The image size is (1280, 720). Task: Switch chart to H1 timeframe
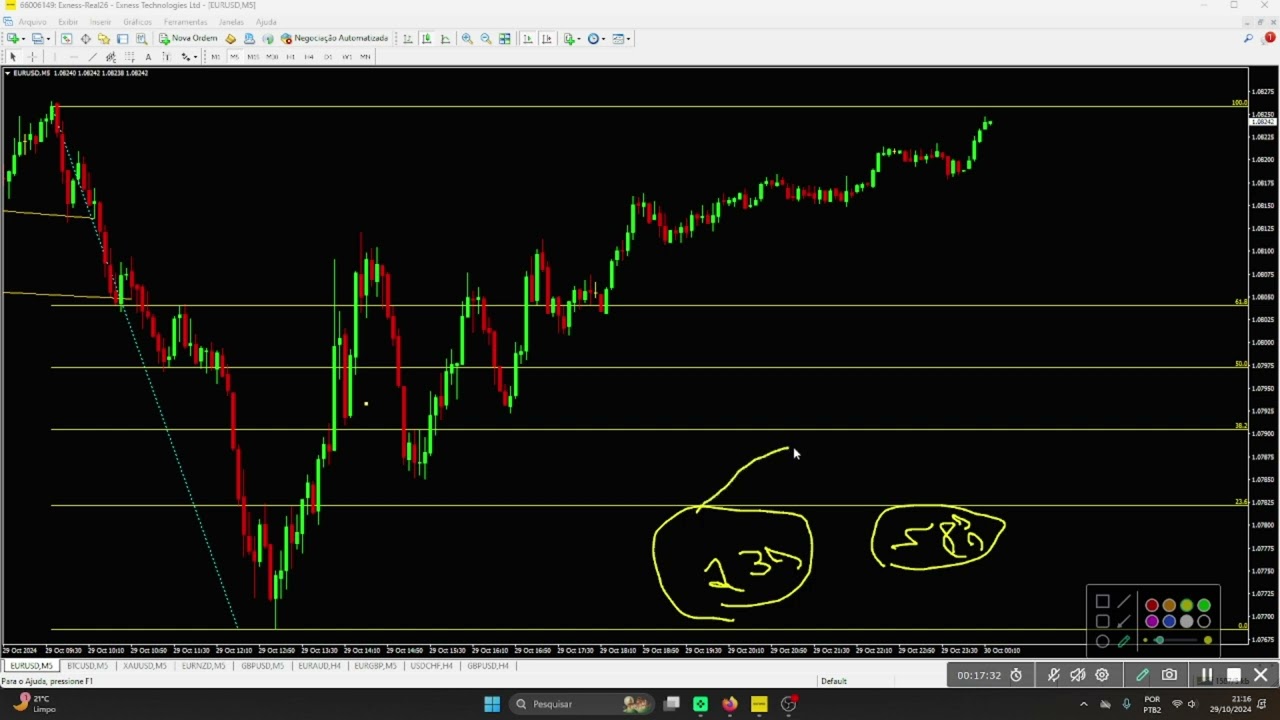(290, 56)
